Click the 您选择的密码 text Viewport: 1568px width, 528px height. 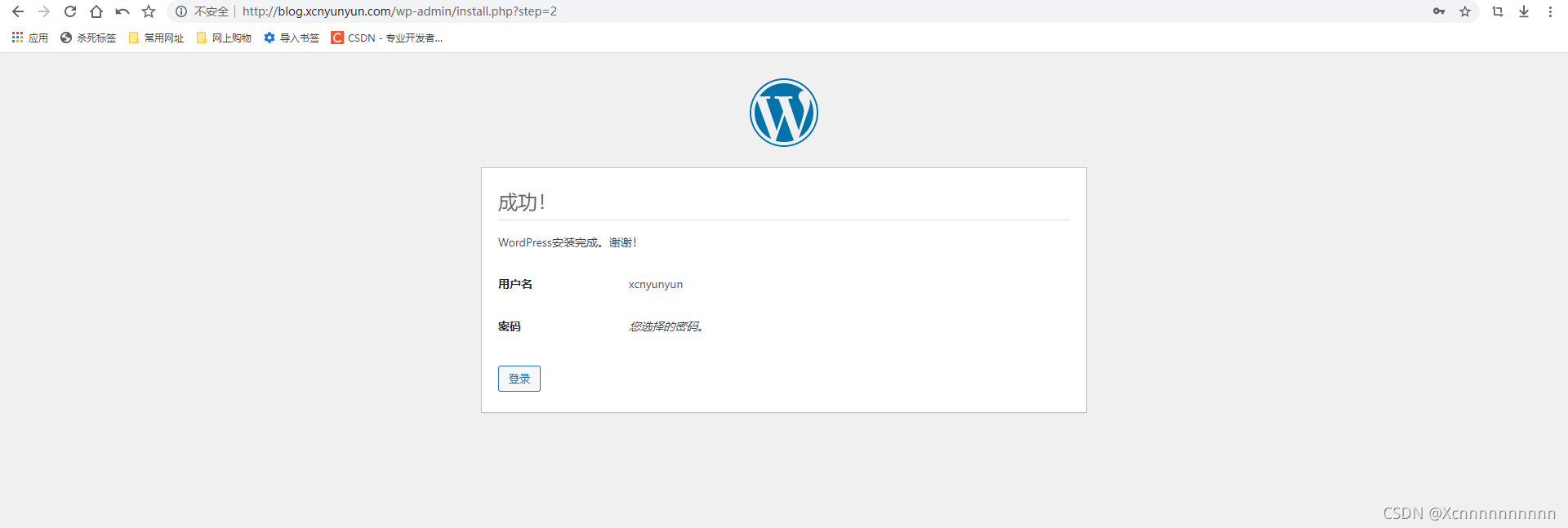click(x=666, y=326)
